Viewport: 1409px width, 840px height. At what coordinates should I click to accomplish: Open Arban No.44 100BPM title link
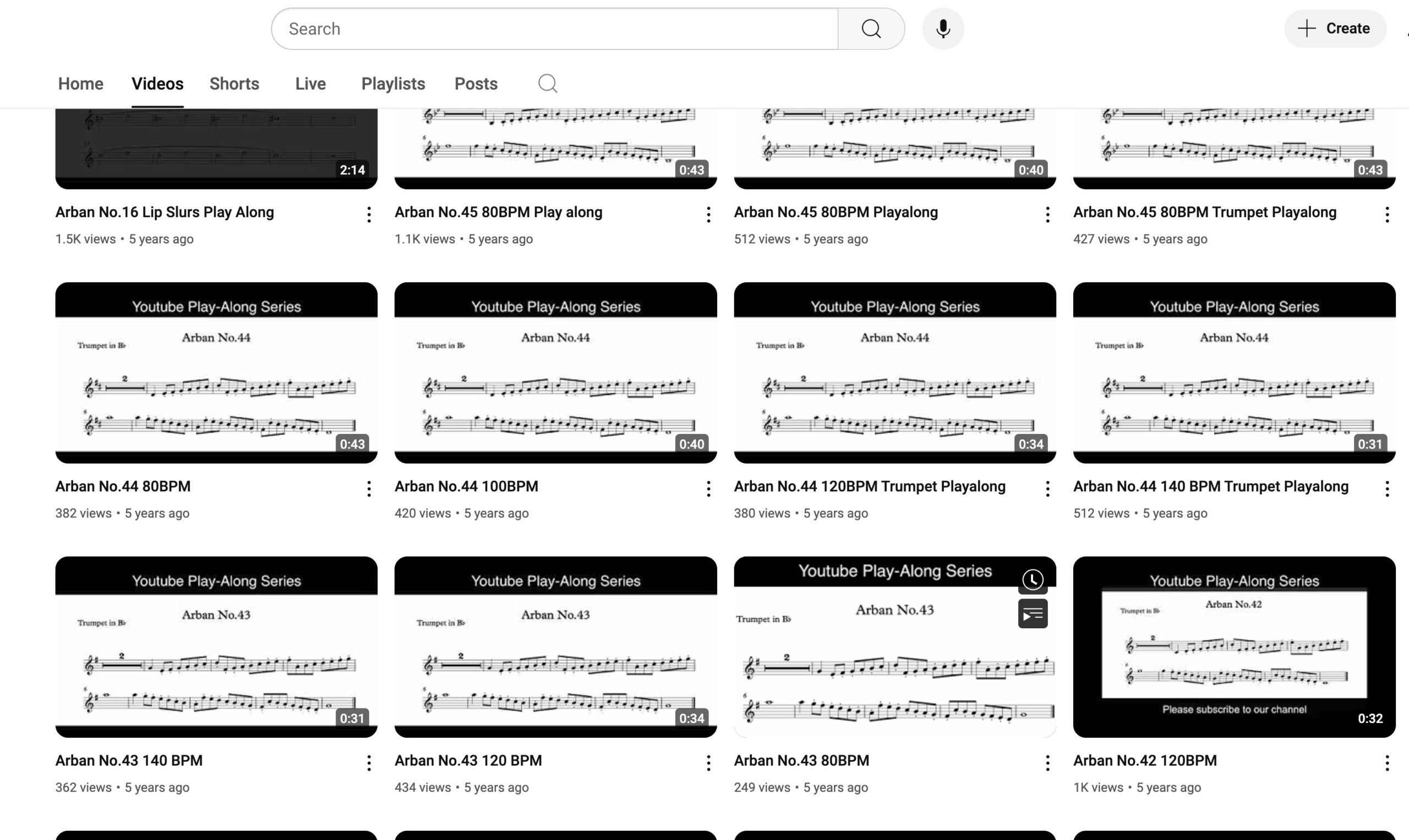(466, 486)
